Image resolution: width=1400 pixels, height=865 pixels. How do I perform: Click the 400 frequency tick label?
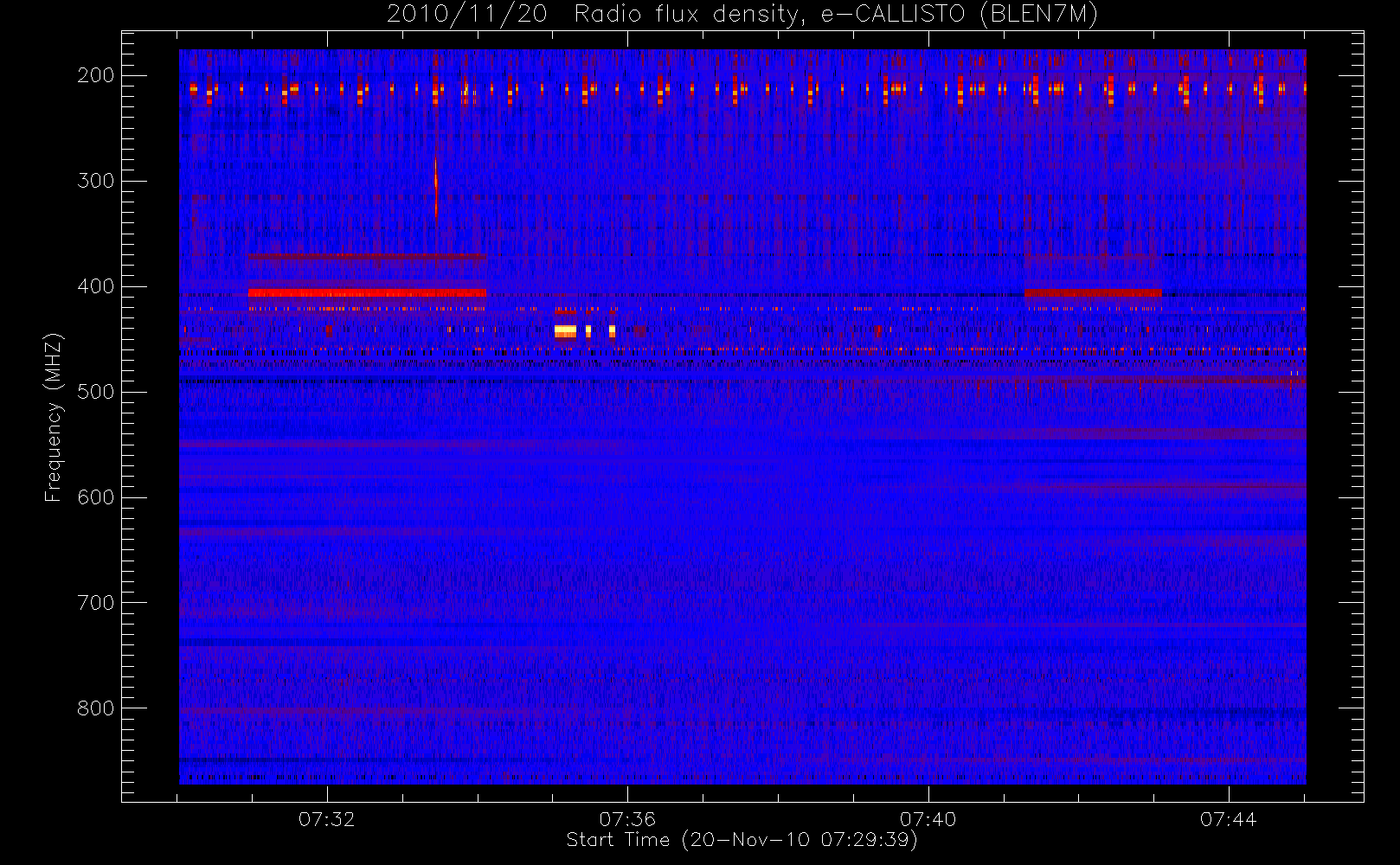95,286
